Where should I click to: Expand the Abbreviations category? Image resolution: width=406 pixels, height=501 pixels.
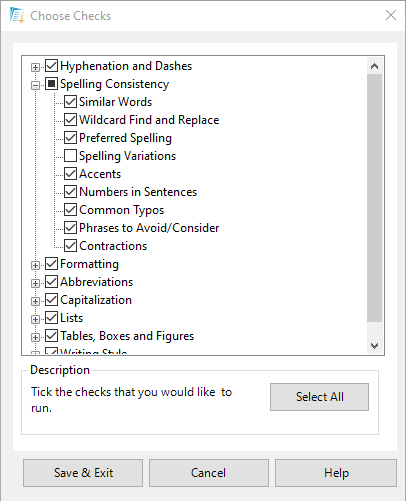pyautogui.click(x=35, y=283)
